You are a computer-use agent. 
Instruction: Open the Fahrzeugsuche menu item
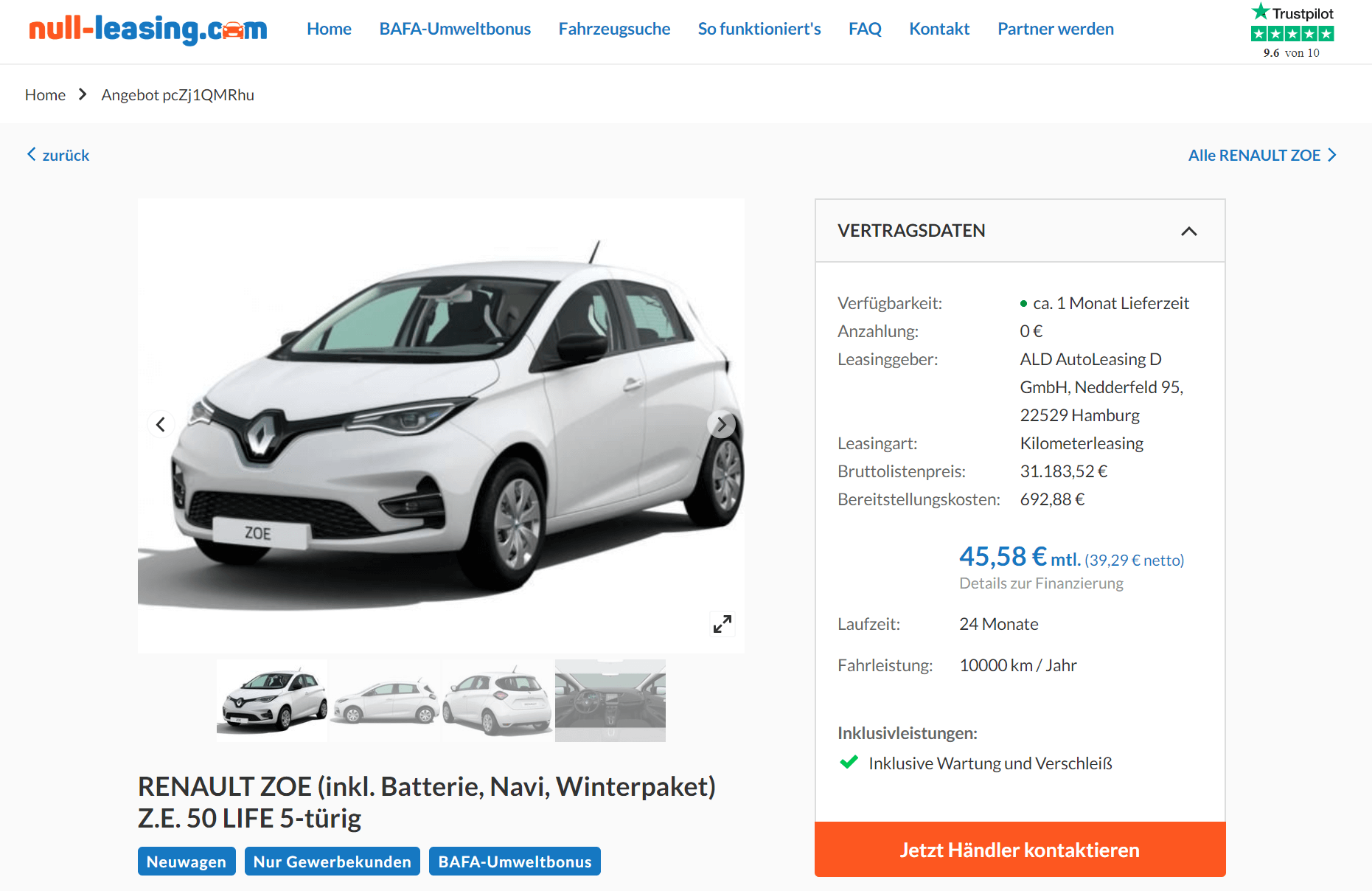[614, 29]
